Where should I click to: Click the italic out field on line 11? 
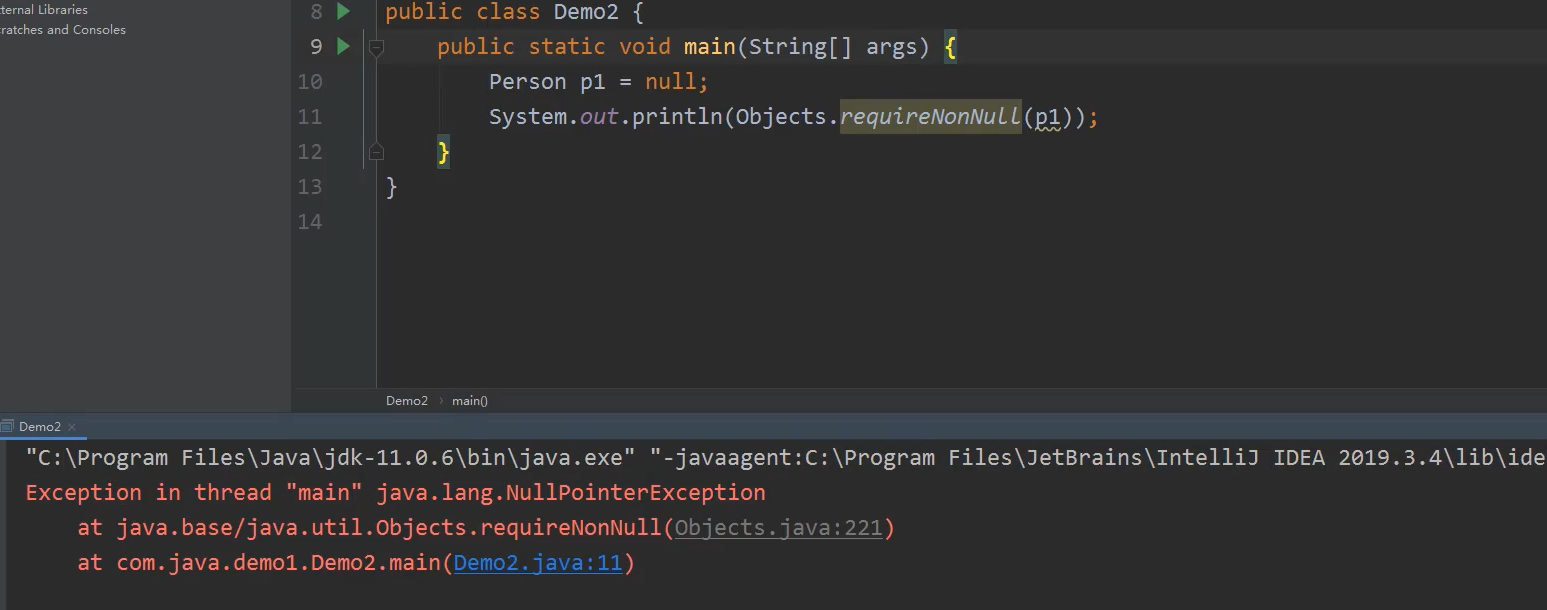click(600, 117)
